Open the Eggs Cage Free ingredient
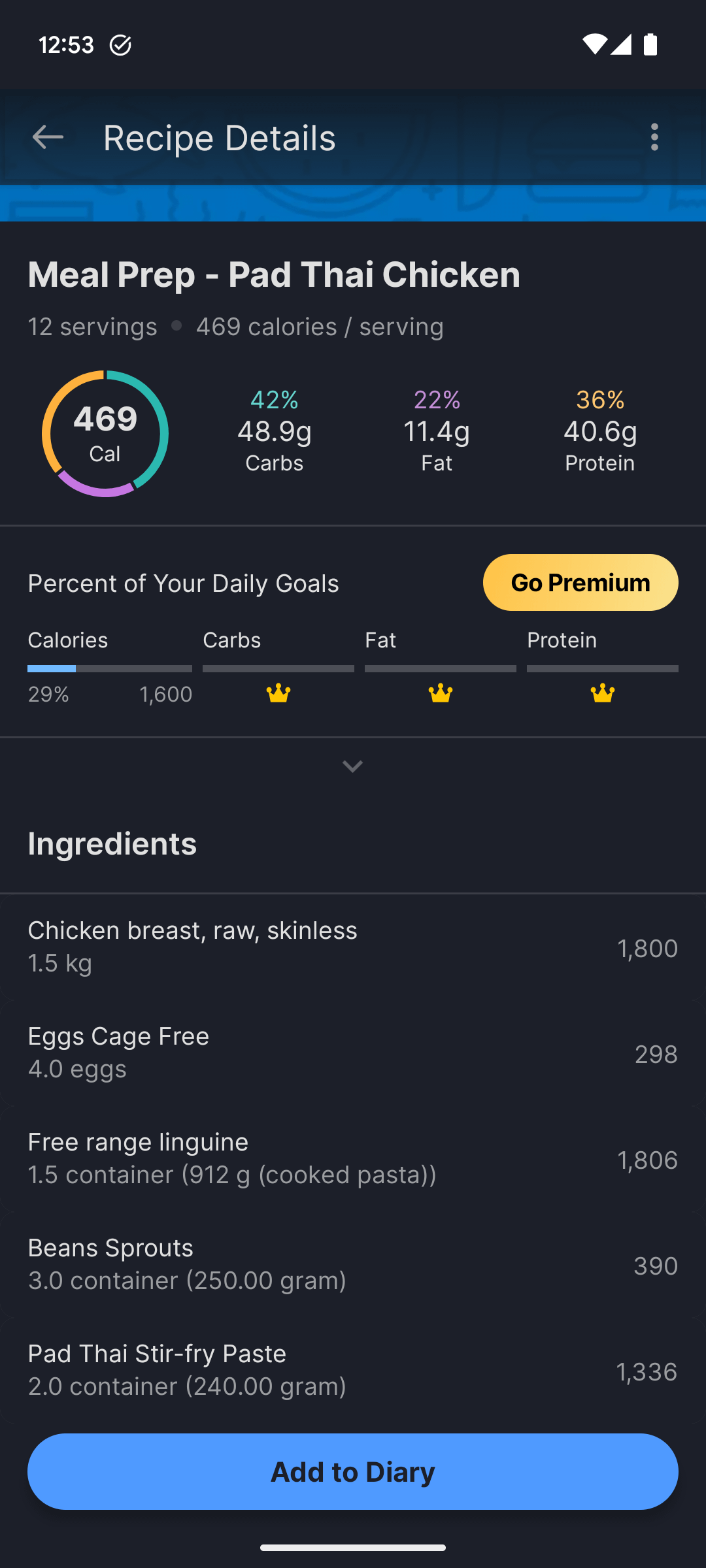 click(353, 1053)
